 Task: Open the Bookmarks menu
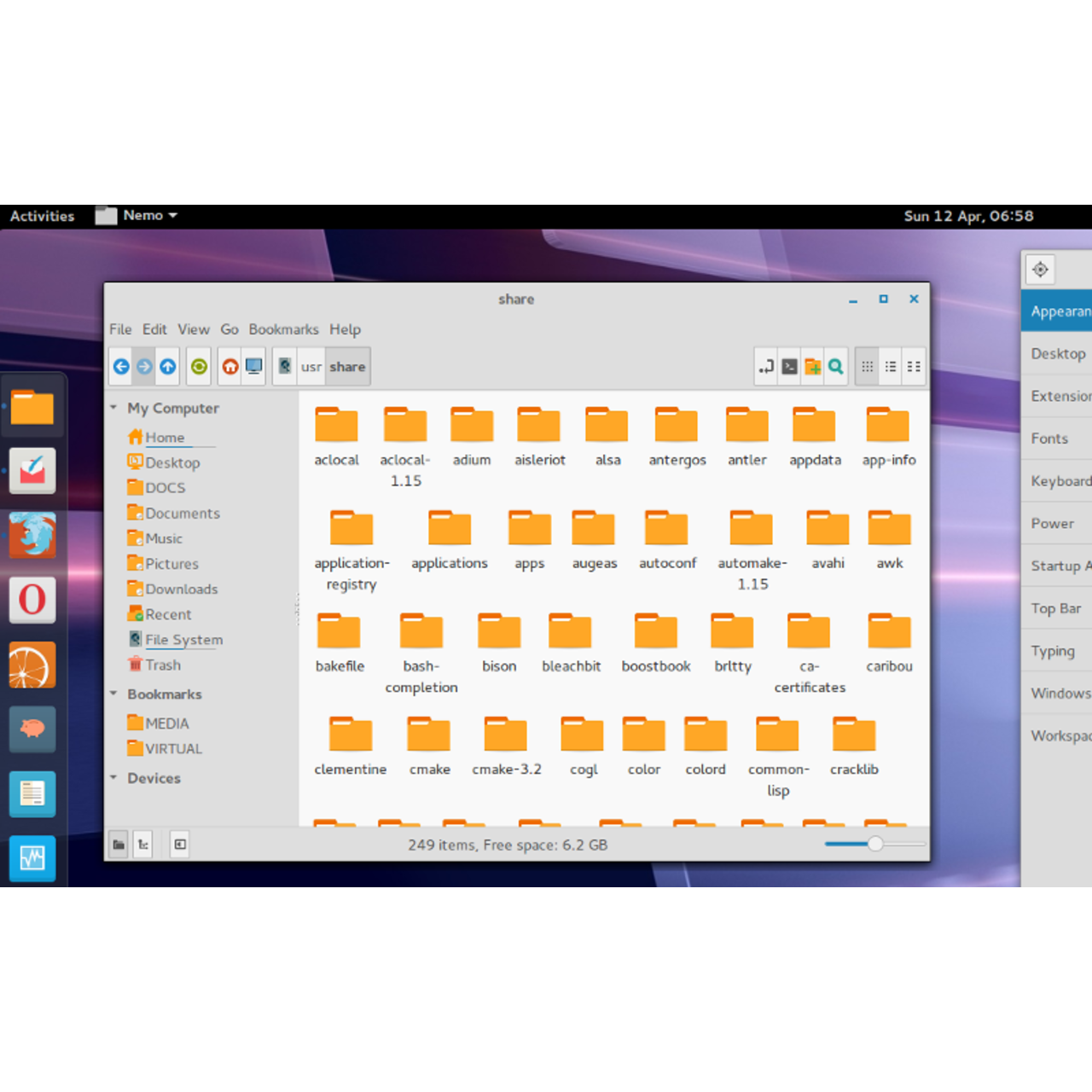click(x=283, y=329)
